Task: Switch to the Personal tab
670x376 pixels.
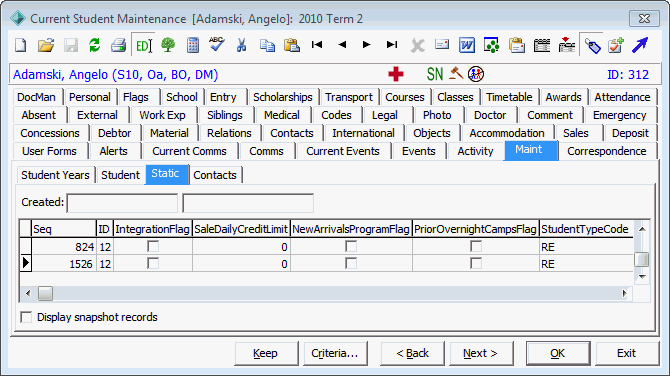Action: point(90,97)
